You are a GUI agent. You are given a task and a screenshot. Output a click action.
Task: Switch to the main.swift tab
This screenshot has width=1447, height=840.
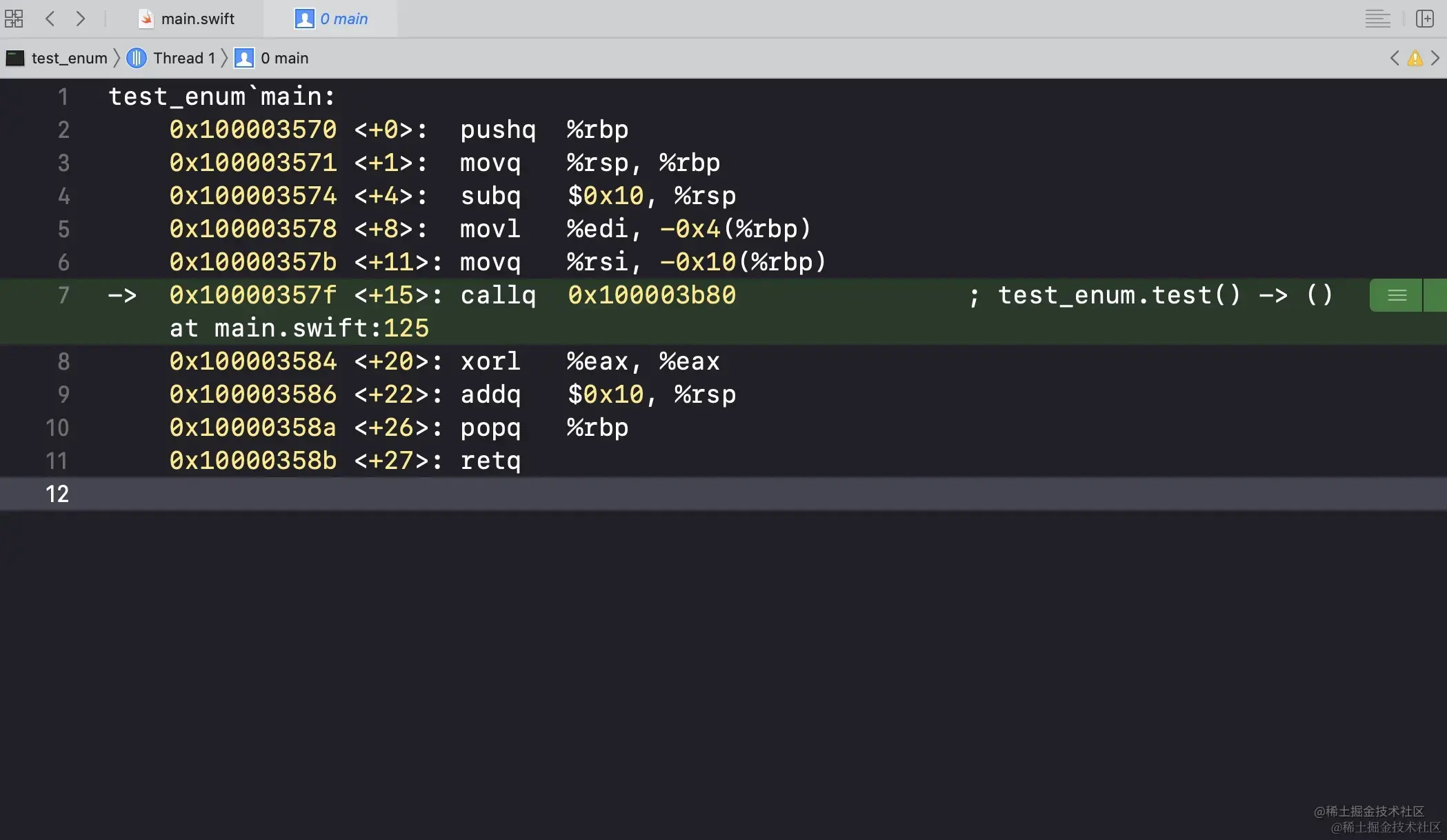[186, 19]
